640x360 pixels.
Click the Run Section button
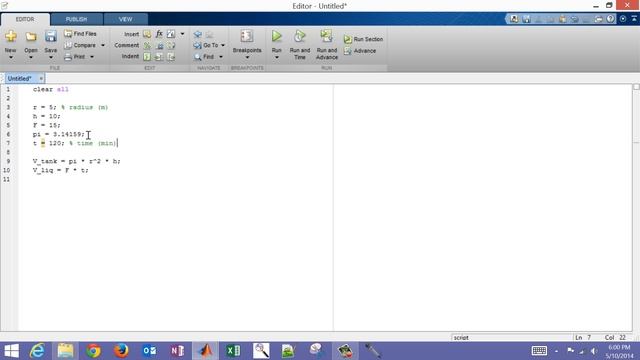[363, 39]
